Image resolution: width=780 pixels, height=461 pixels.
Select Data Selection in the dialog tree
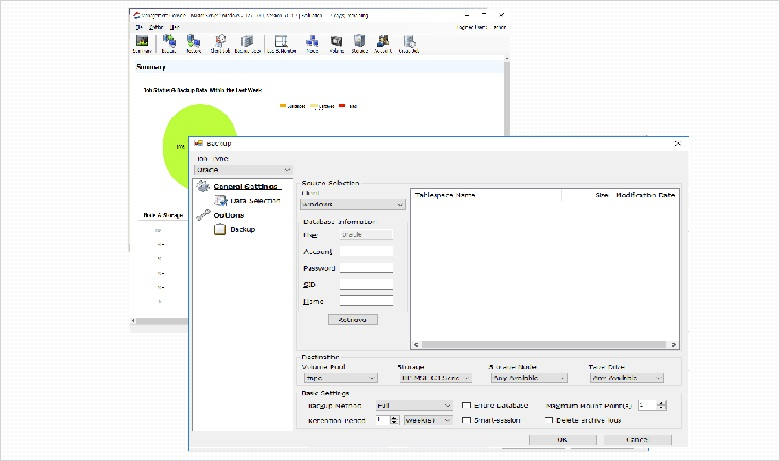tap(255, 201)
